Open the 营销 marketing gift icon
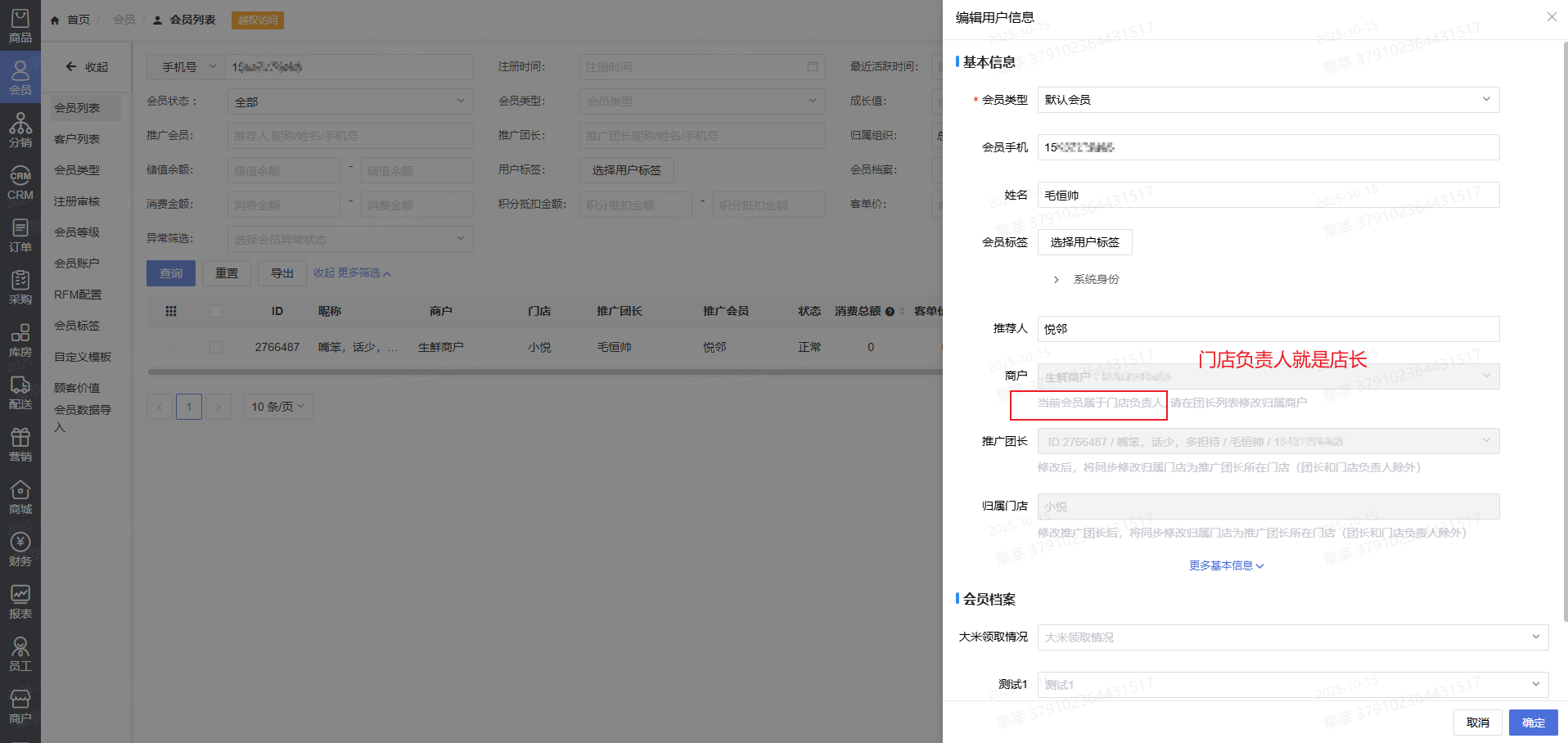The height and width of the screenshot is (743, 1568). (20, 445)
